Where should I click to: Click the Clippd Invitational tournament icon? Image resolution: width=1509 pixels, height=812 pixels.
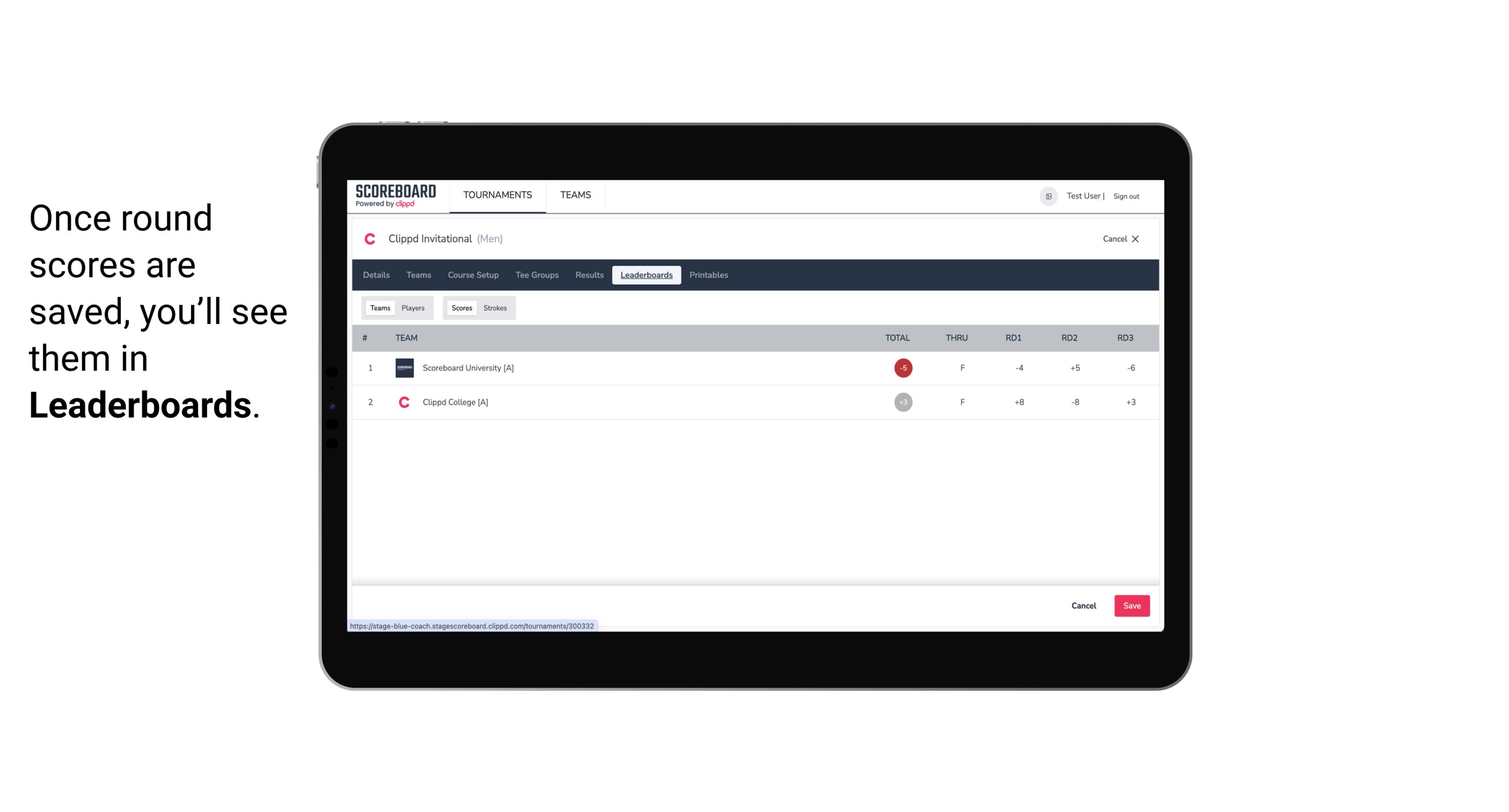pyautogui.click(x=370, y=239)
